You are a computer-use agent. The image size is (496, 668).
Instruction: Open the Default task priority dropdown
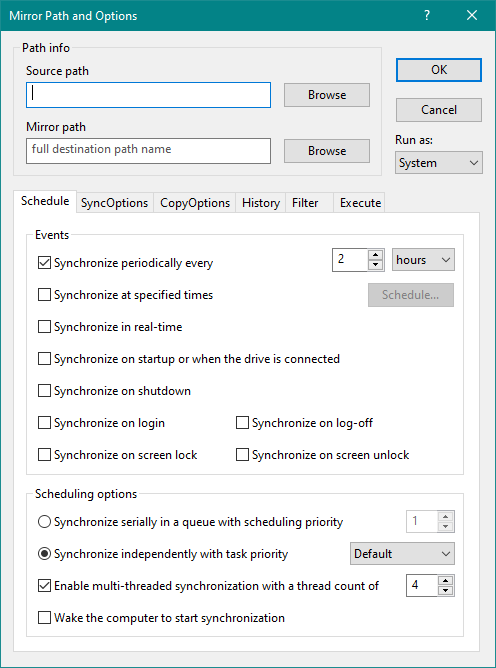(x=402, y=554)
